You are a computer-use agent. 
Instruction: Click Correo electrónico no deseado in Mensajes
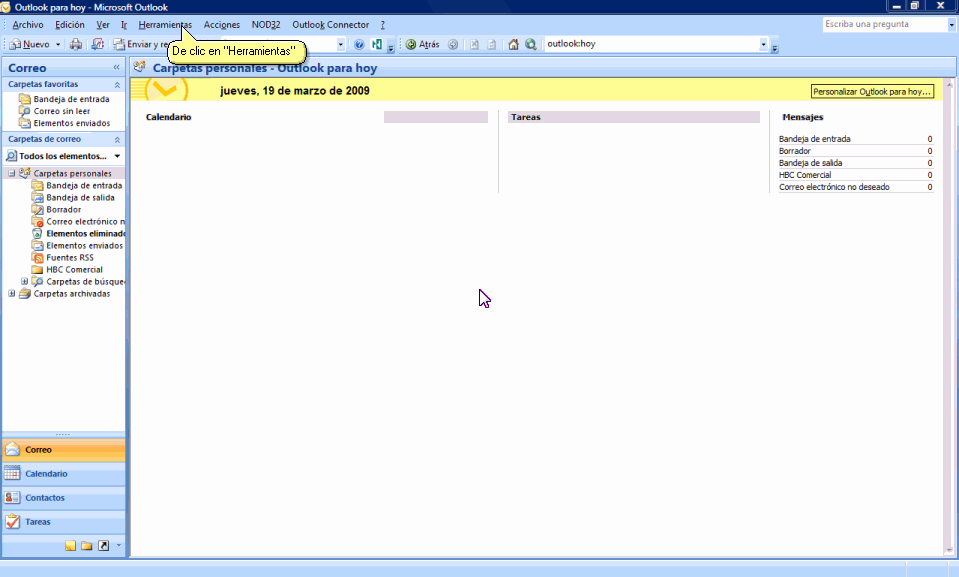point(834,187)
